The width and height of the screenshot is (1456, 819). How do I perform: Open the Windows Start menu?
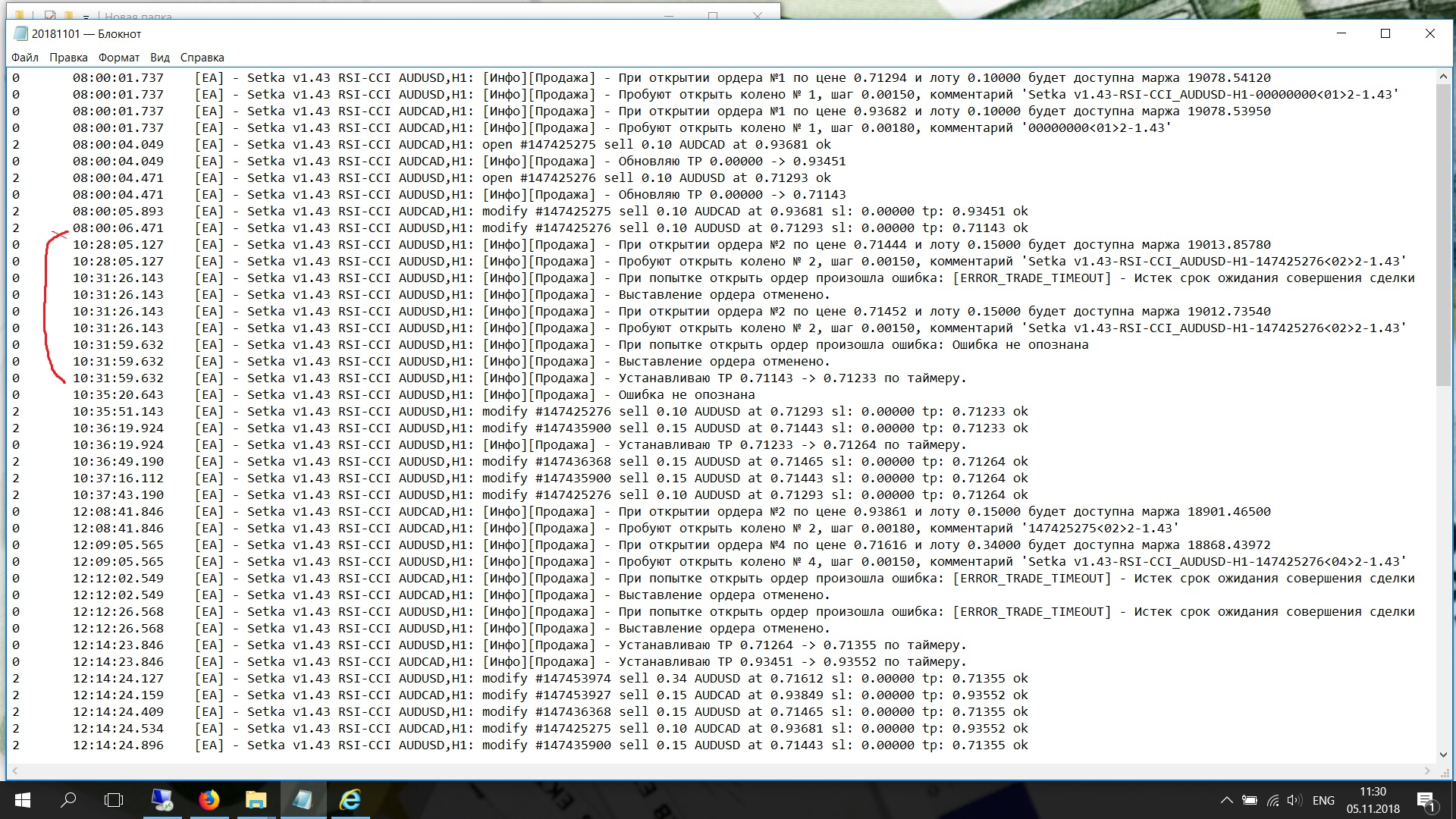[22, 800]
